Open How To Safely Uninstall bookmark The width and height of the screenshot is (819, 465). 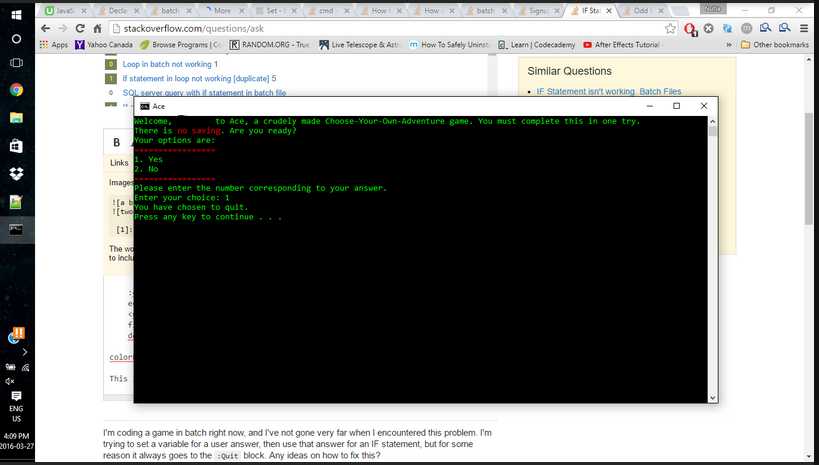(x=449, y=45)
